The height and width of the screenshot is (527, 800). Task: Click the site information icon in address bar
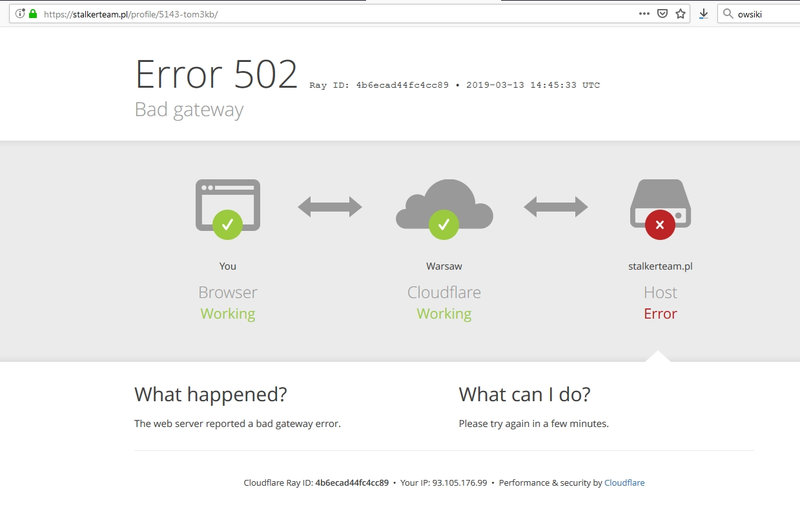pyautogui.click(x=20, y=14)
